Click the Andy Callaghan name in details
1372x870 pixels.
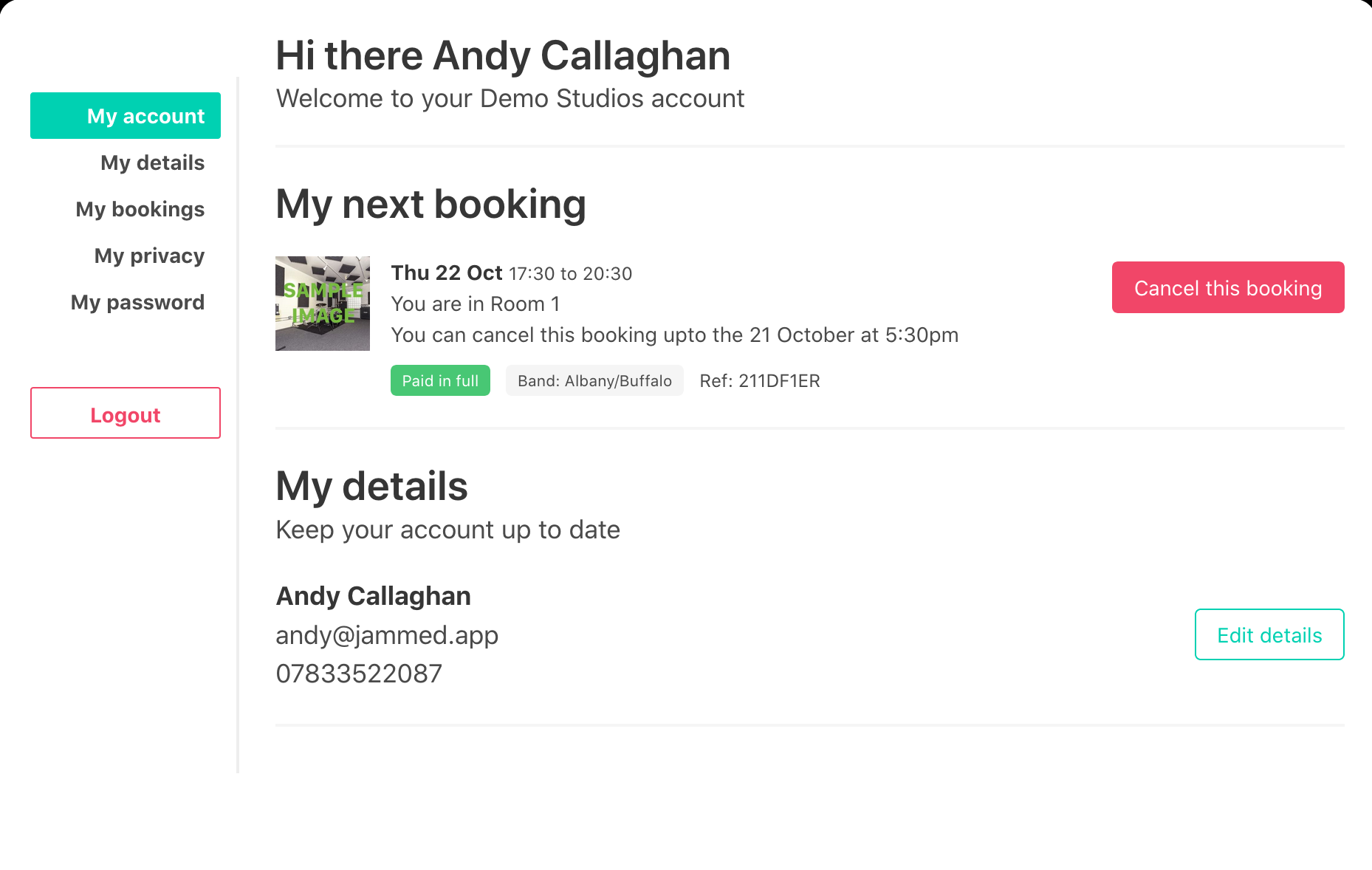tap(373, 596)
